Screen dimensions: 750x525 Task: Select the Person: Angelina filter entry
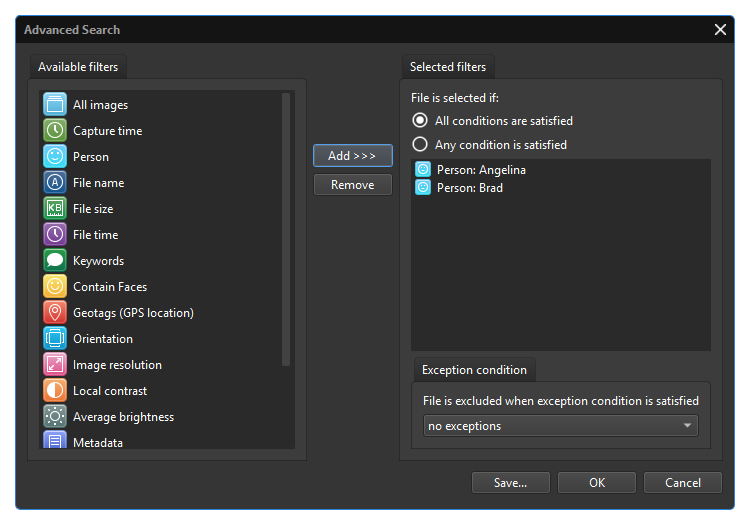click(x=480, y=170)
